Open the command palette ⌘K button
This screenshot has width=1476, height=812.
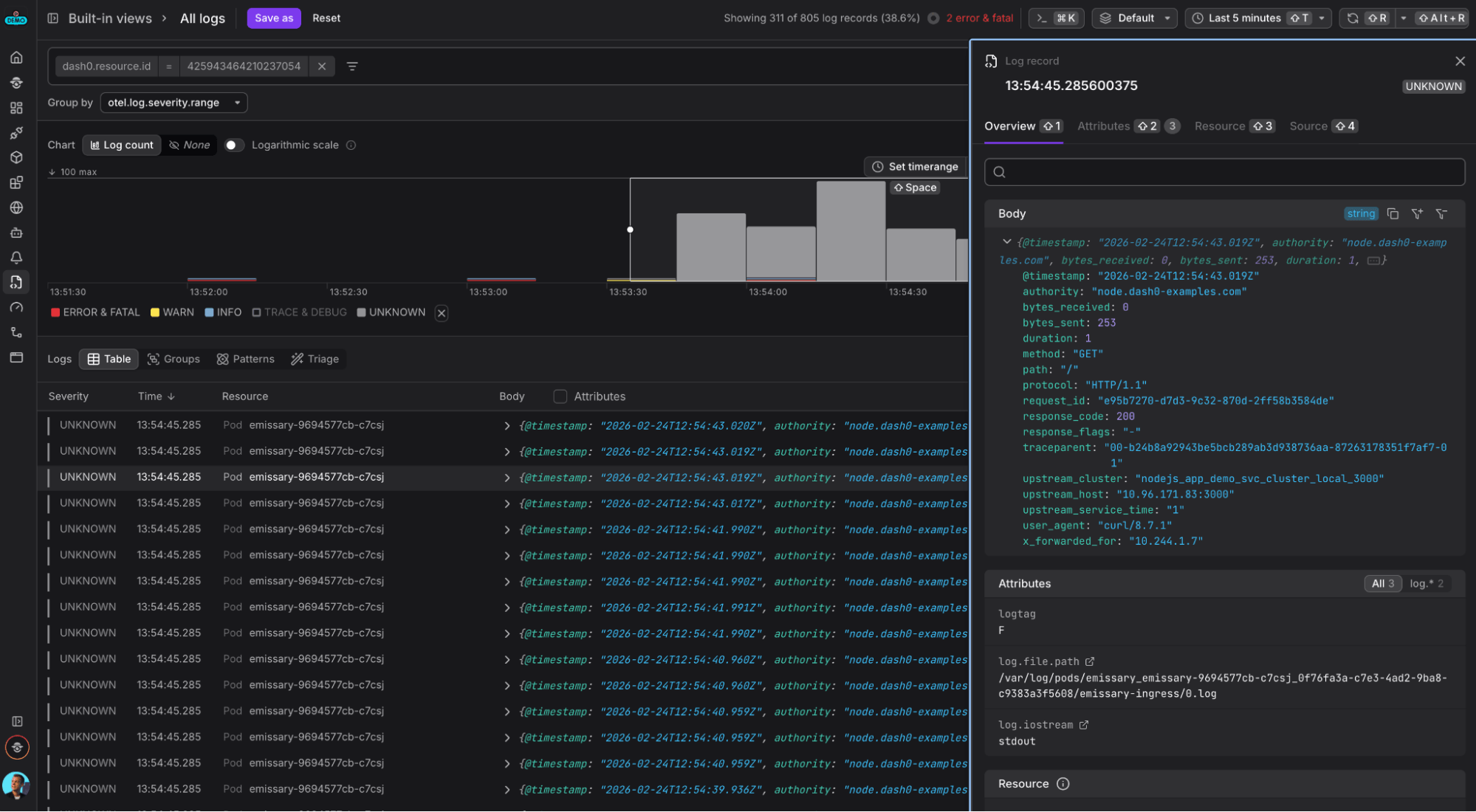click(1056, 18)
